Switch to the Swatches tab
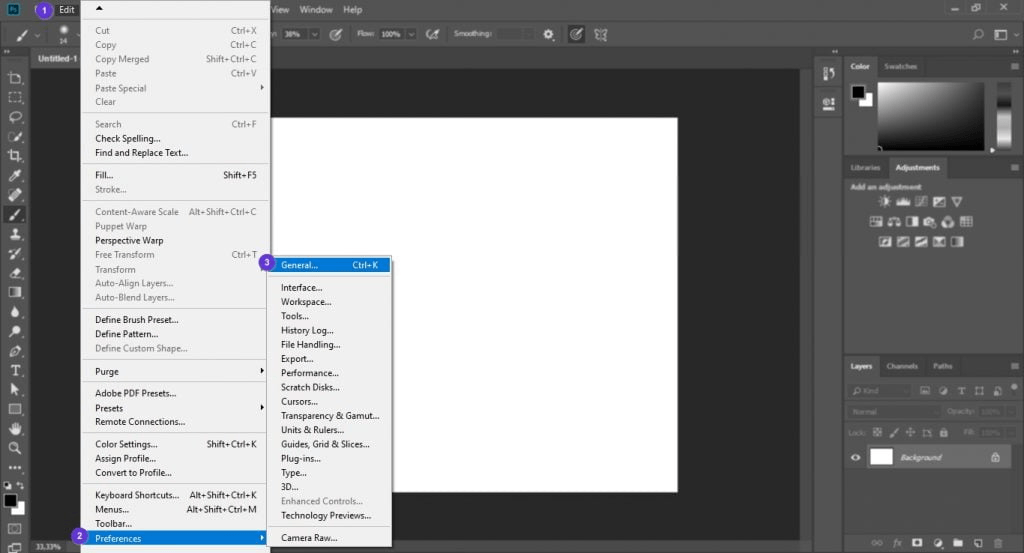Viewport: 1024px width, 553px height. pyautogui.click(x=900, y=66)
